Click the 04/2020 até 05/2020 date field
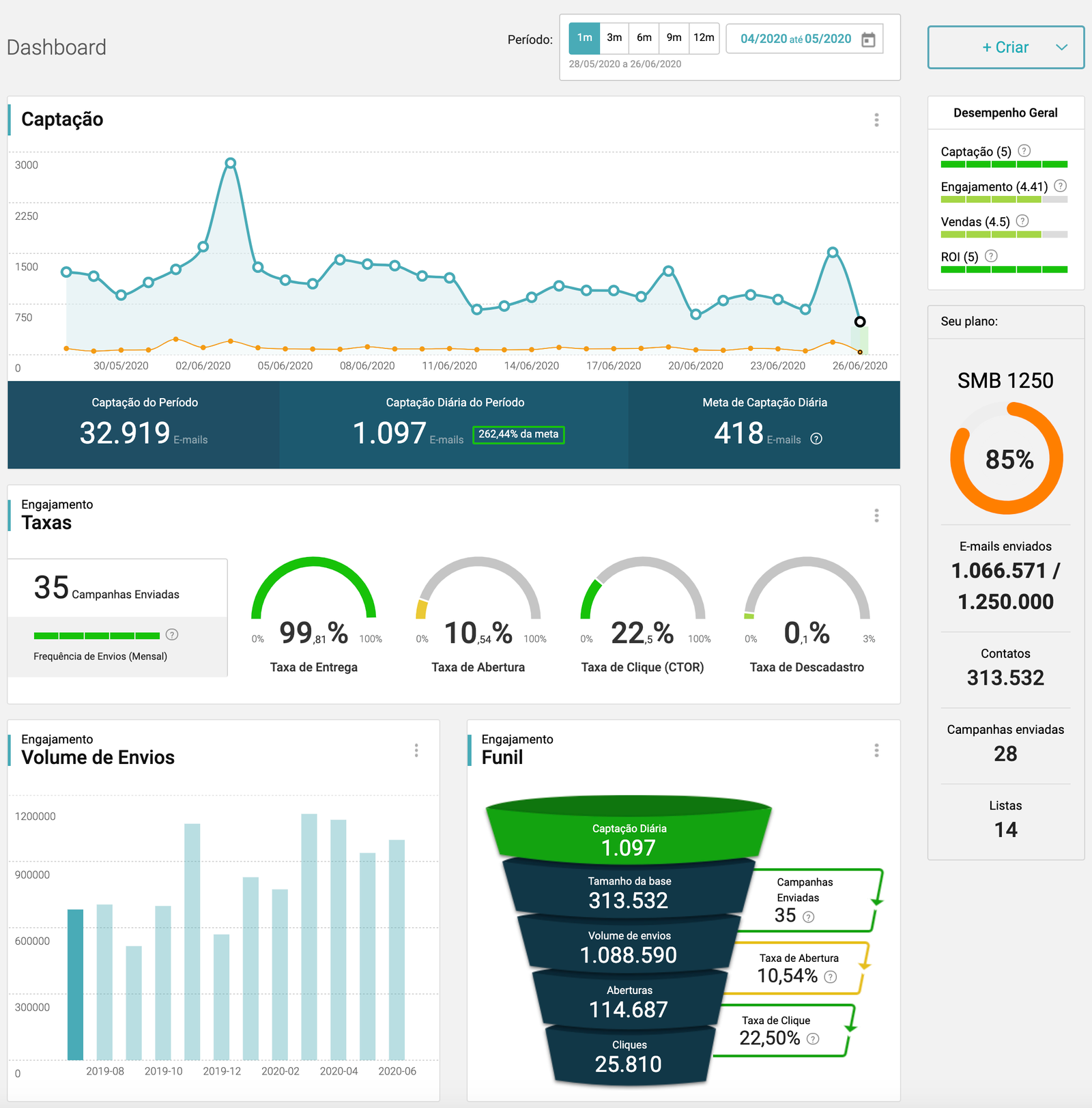Image resolution: width=1092 pixels, height=1108 pixels. (x=795, y=39)
